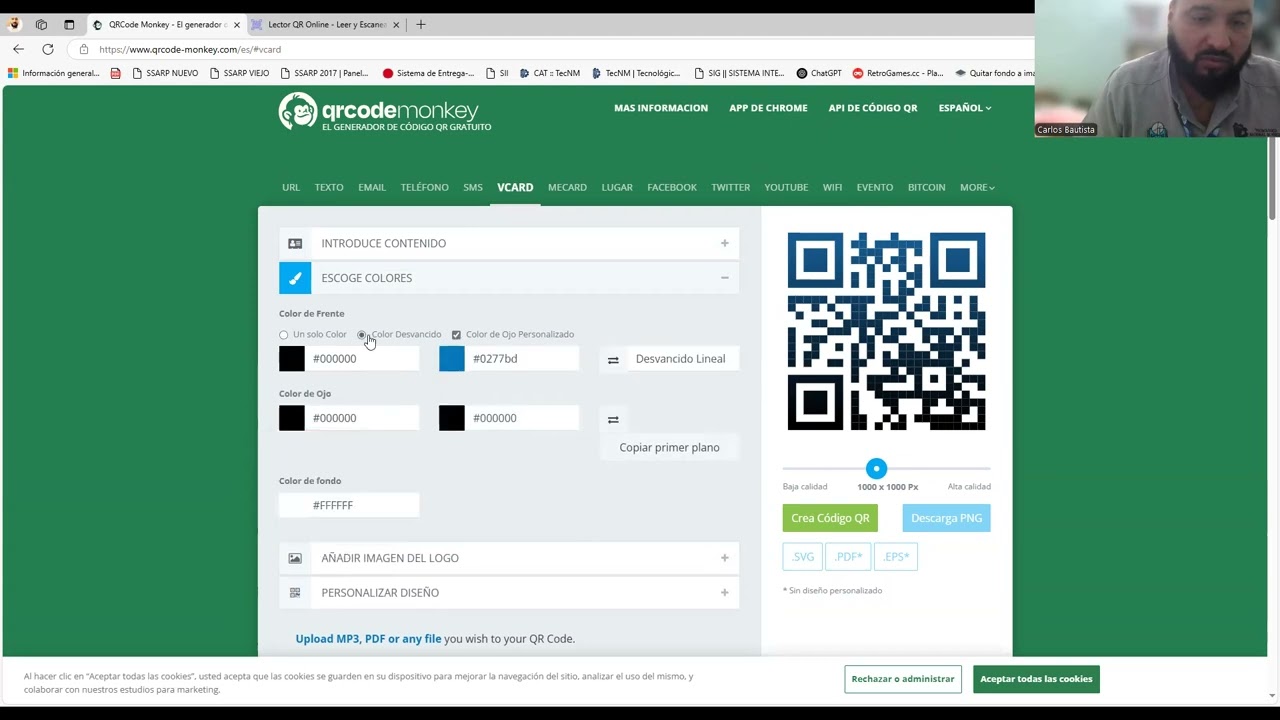
Task: Open MAS INFORMACION menu item
Action: pos(661,108)
